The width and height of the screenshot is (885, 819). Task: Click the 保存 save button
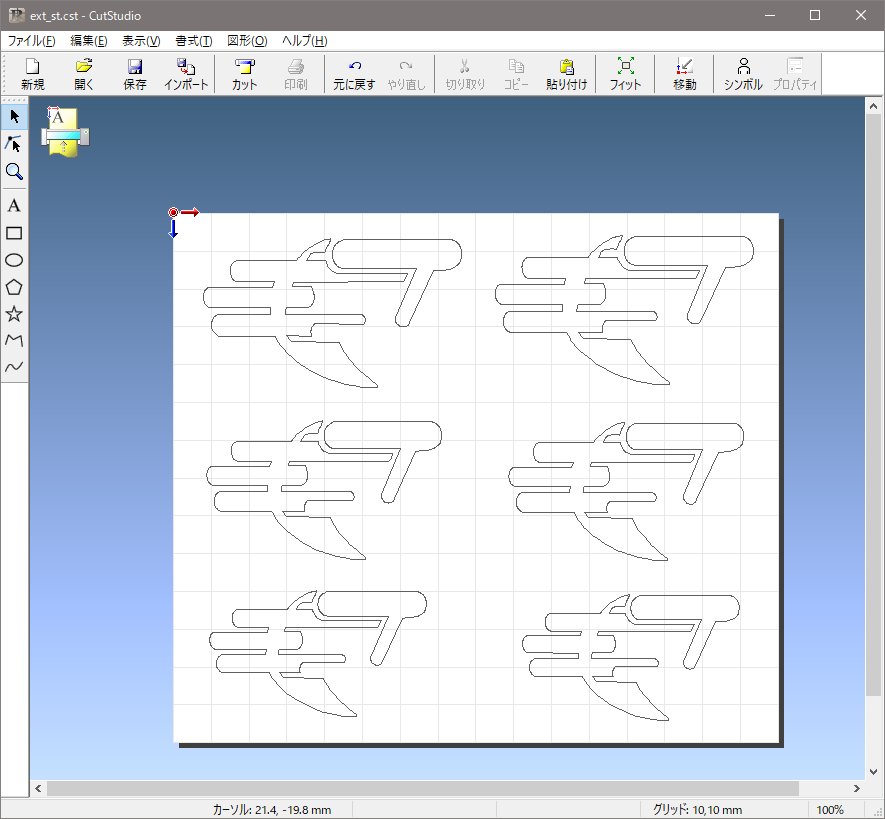[x=135, y=75]
